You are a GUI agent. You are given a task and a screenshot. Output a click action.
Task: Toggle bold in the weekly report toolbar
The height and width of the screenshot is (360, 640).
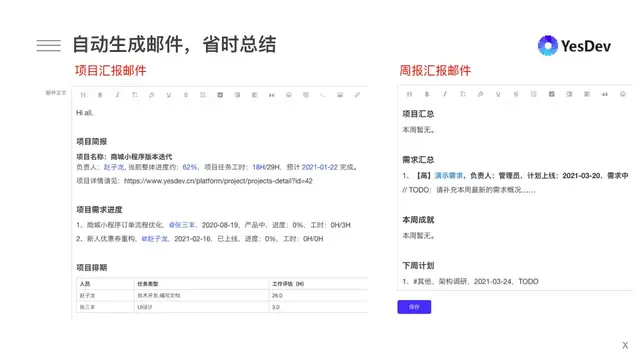point(427,94)
